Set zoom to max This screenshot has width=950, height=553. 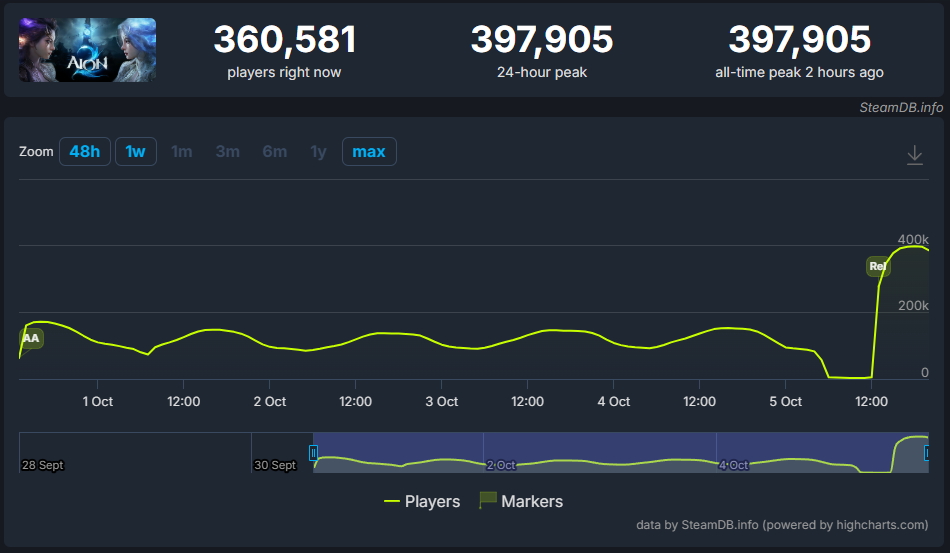click(x=369, y=151)
